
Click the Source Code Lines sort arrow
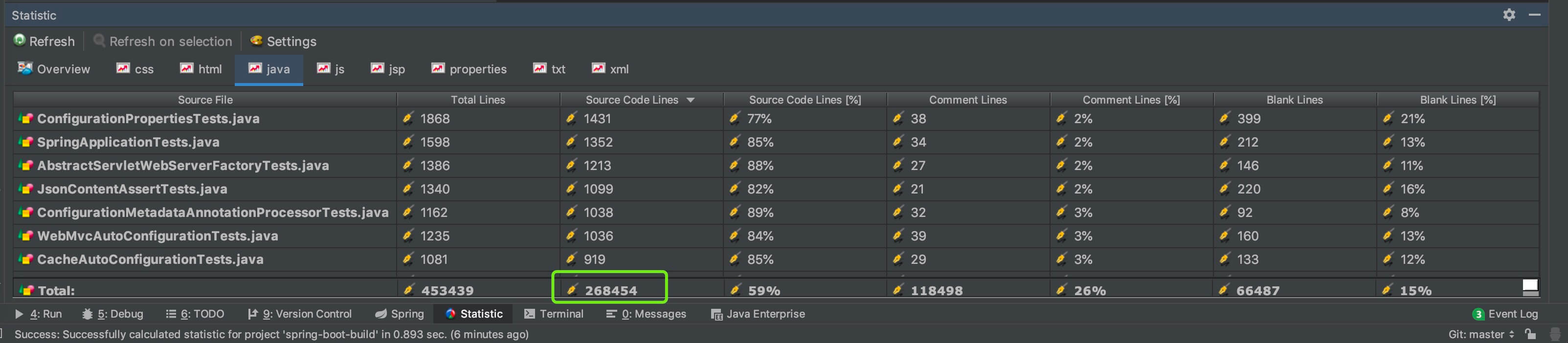[690, 100]
